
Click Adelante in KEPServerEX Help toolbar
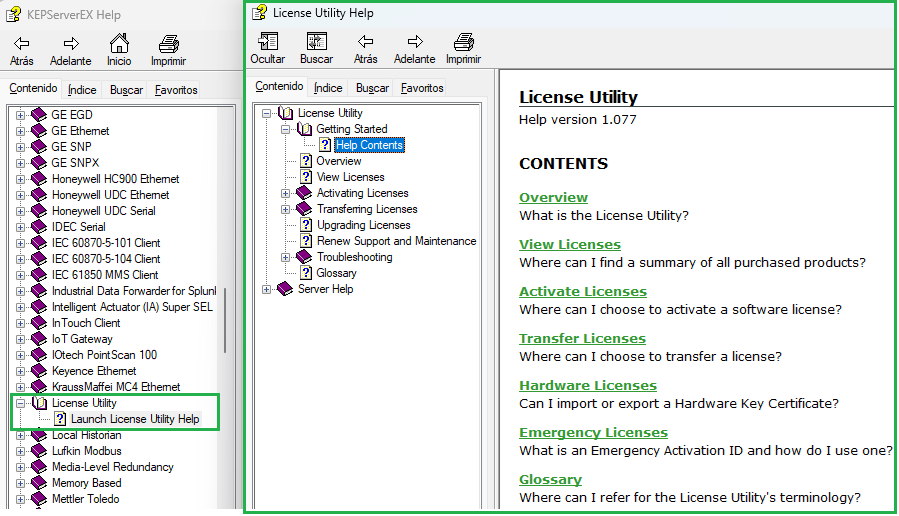click(x=71, y=50)
